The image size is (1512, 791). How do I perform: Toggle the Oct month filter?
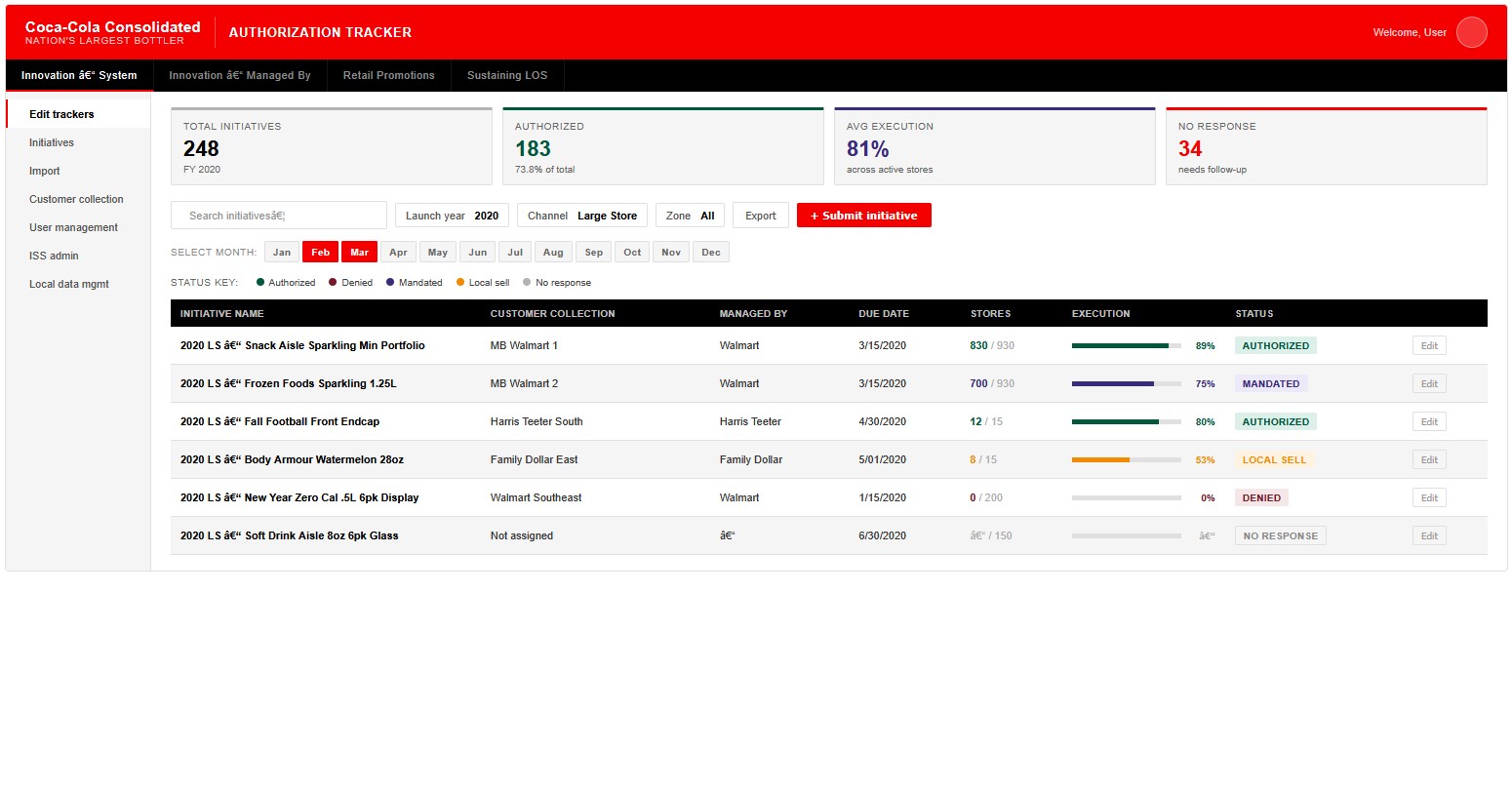tap(632, 253)
